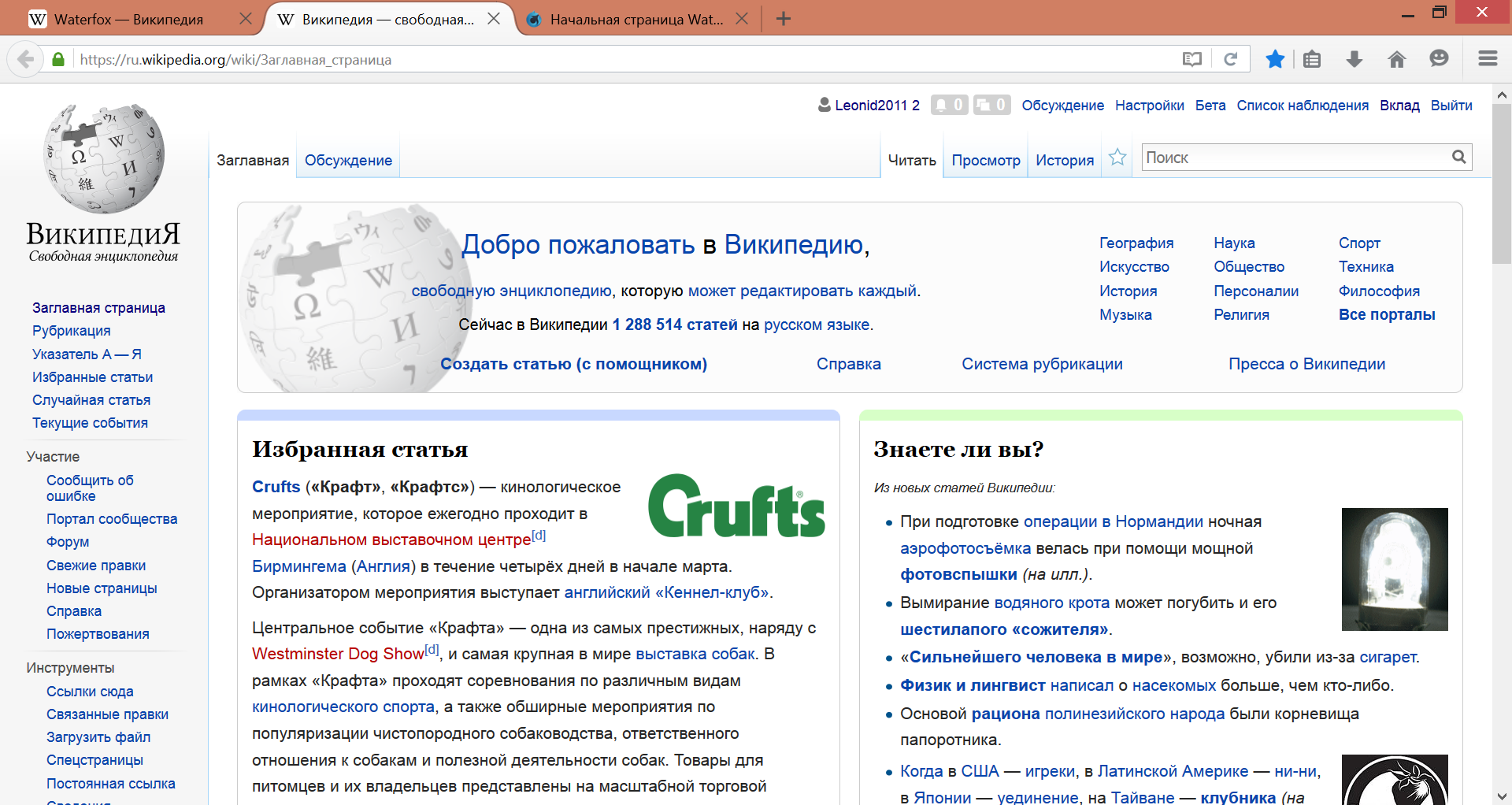Select the Читать tab
The image size is (1512, 805).
[912, 161]
